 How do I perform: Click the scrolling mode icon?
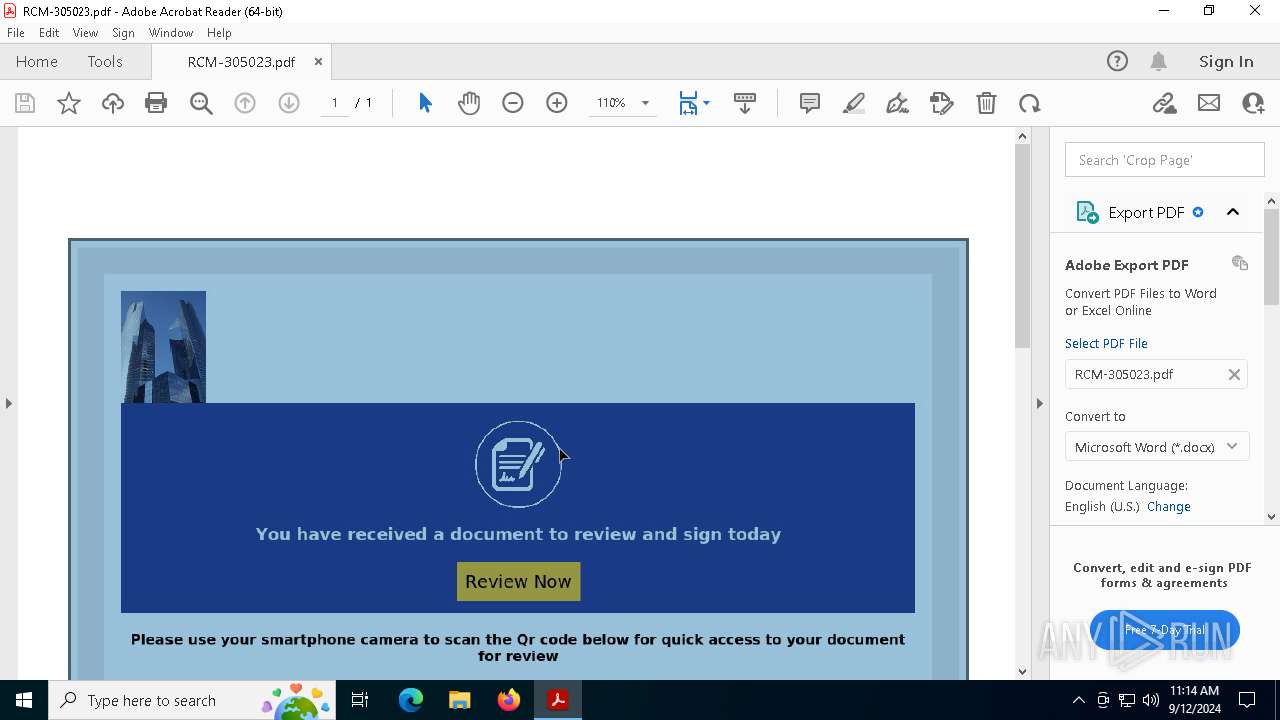[745, 103]
